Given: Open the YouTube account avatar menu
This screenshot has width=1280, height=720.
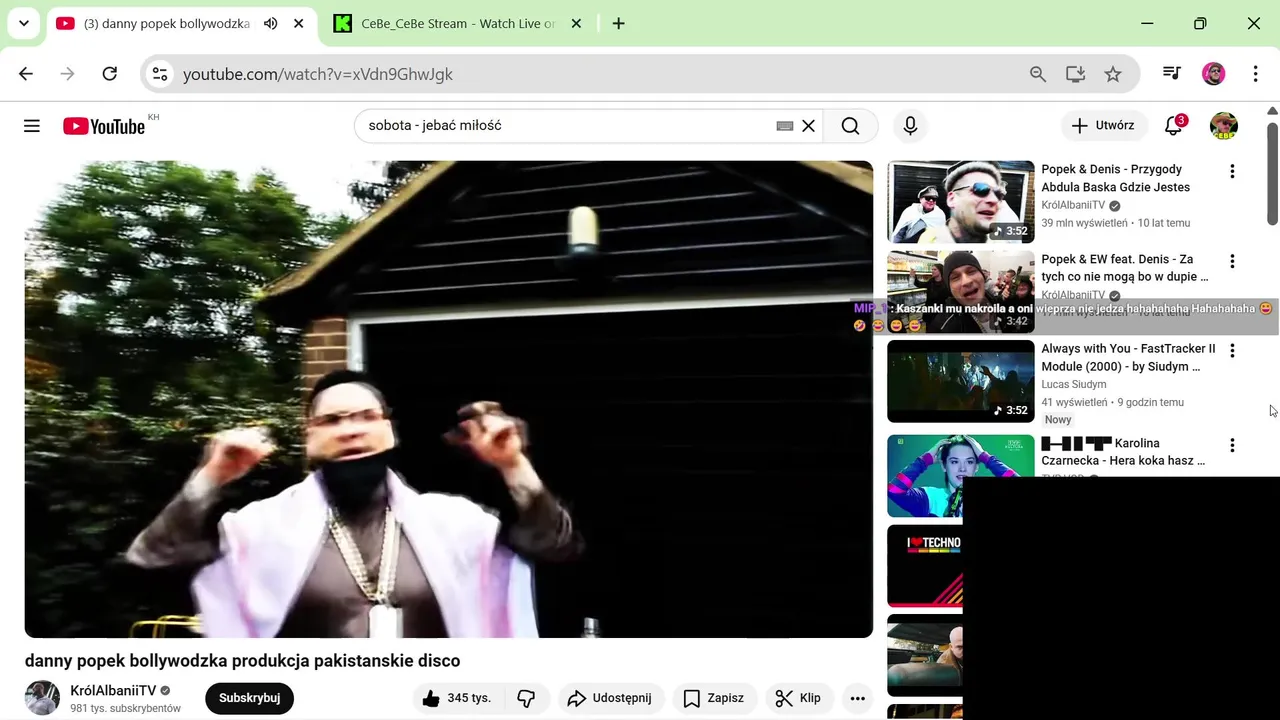Looking at the screenshot, I should coord(1224,126).
